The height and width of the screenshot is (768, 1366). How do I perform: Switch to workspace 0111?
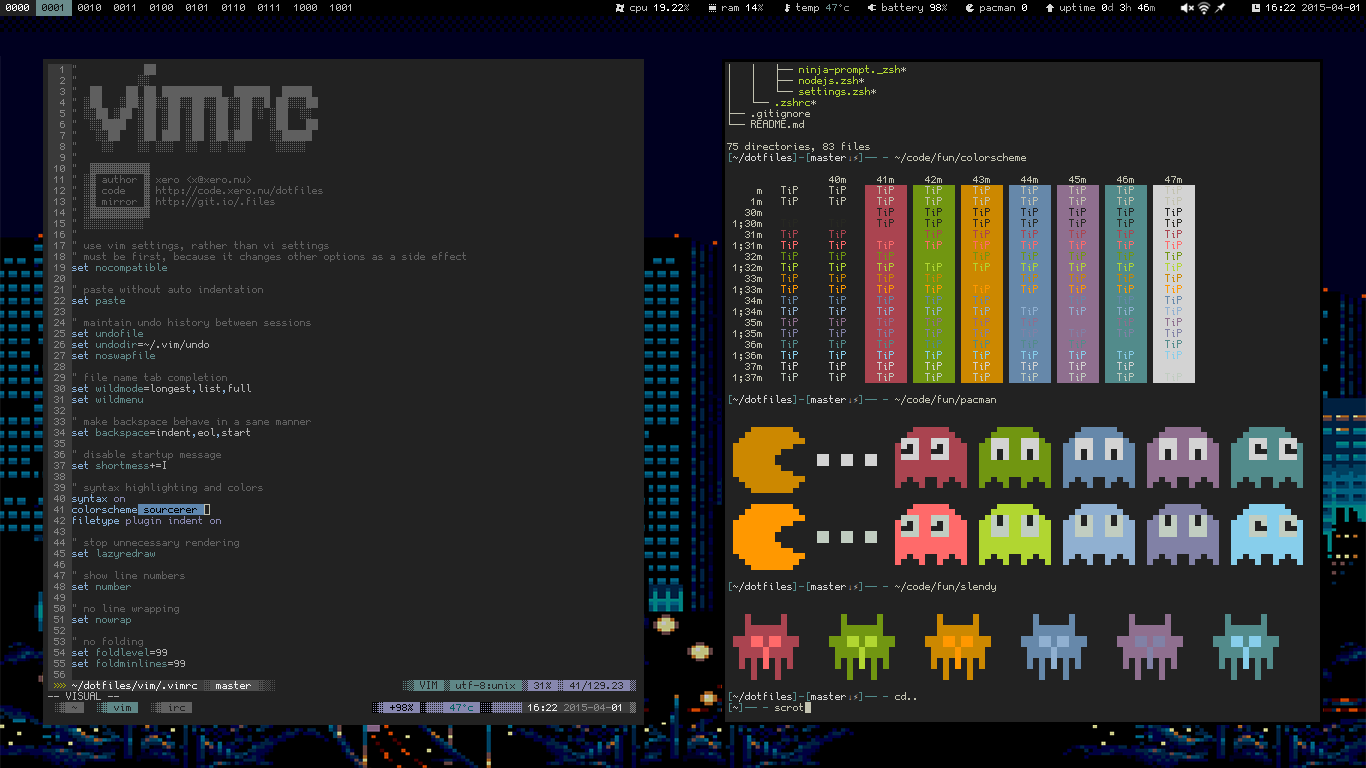270,8
